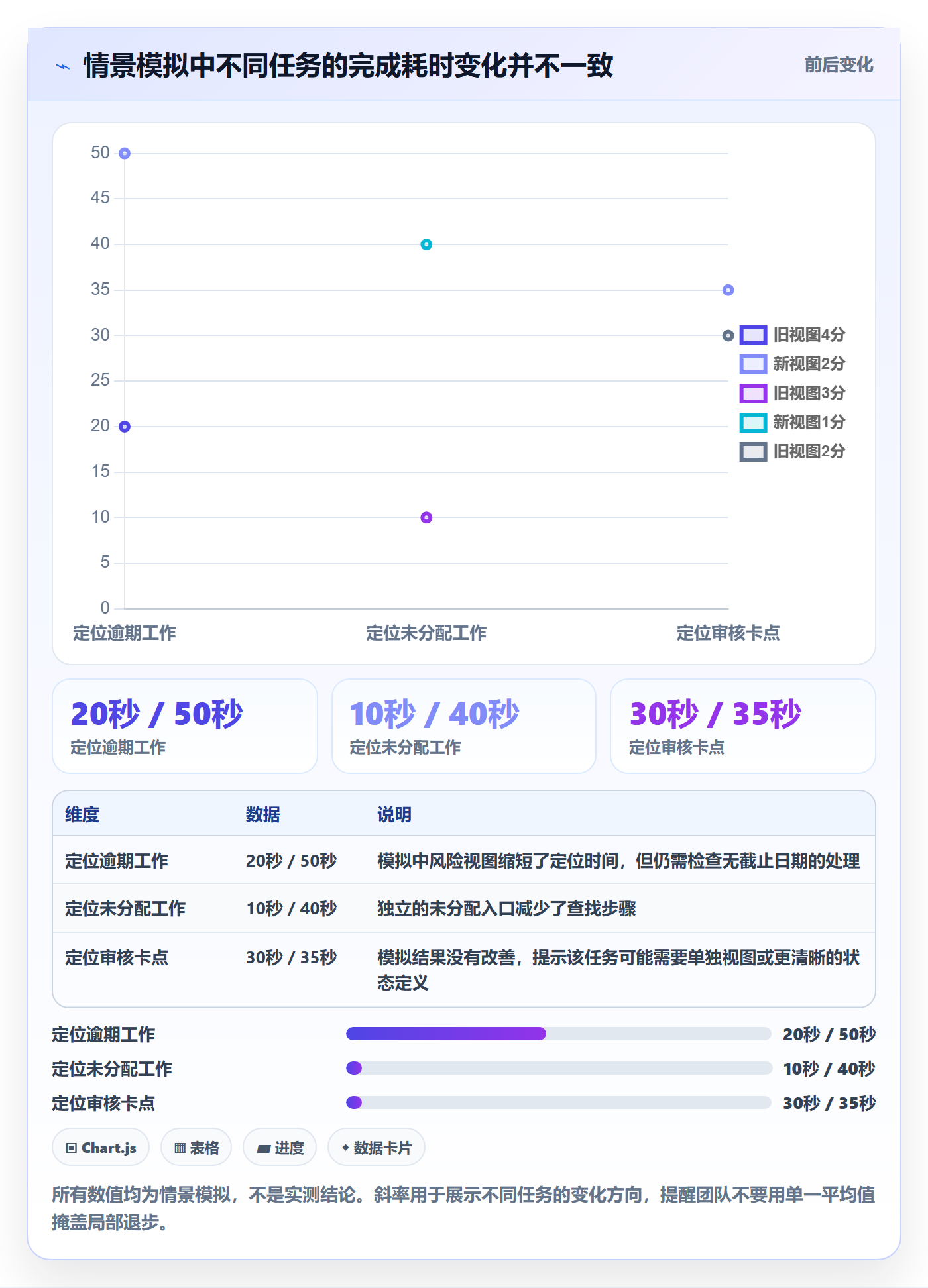
Task: Click the 维度 column header
Action: [x=82, y=814]
